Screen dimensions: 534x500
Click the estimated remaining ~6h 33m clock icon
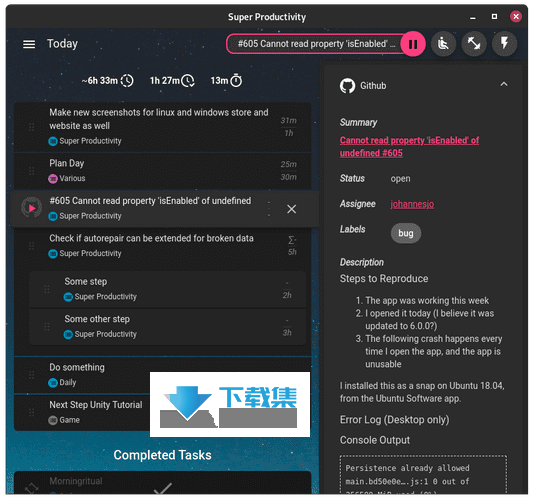(127, 81)
